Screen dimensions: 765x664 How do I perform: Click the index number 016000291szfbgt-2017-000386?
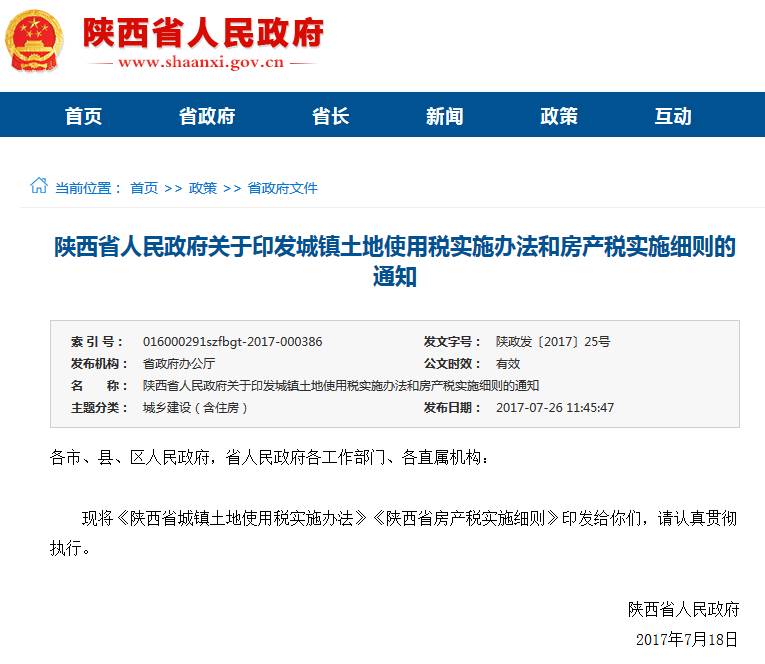point(232,342)
